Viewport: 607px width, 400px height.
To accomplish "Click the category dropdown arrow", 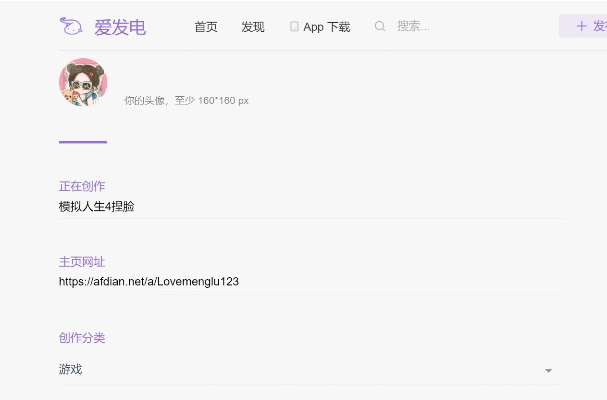I will tap(548, 371).
